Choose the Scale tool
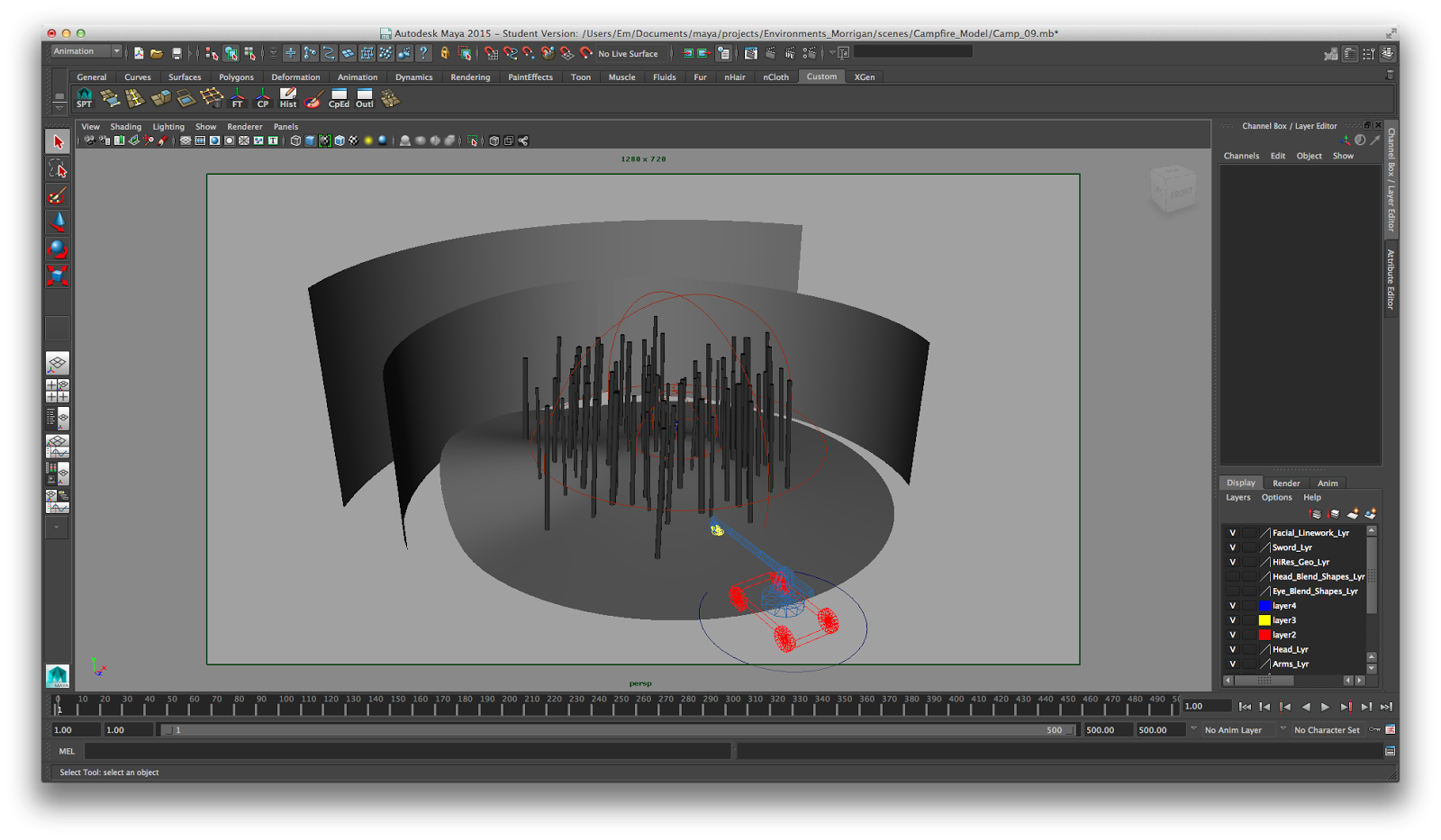This screenshot has width=1441, height=840. tap(58, 276)
